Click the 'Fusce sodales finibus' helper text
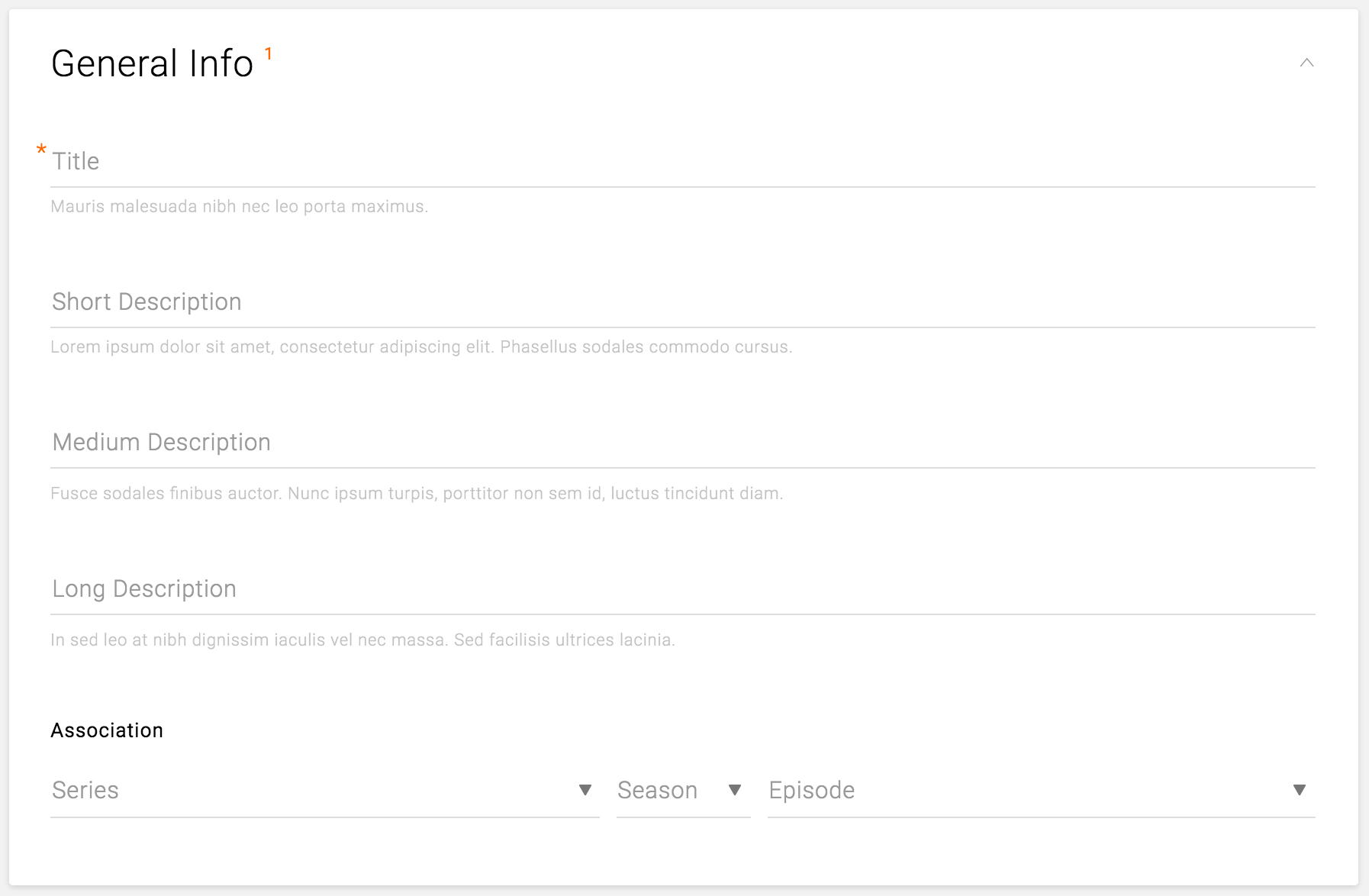1369x896 pixels. tap(417, 494)
